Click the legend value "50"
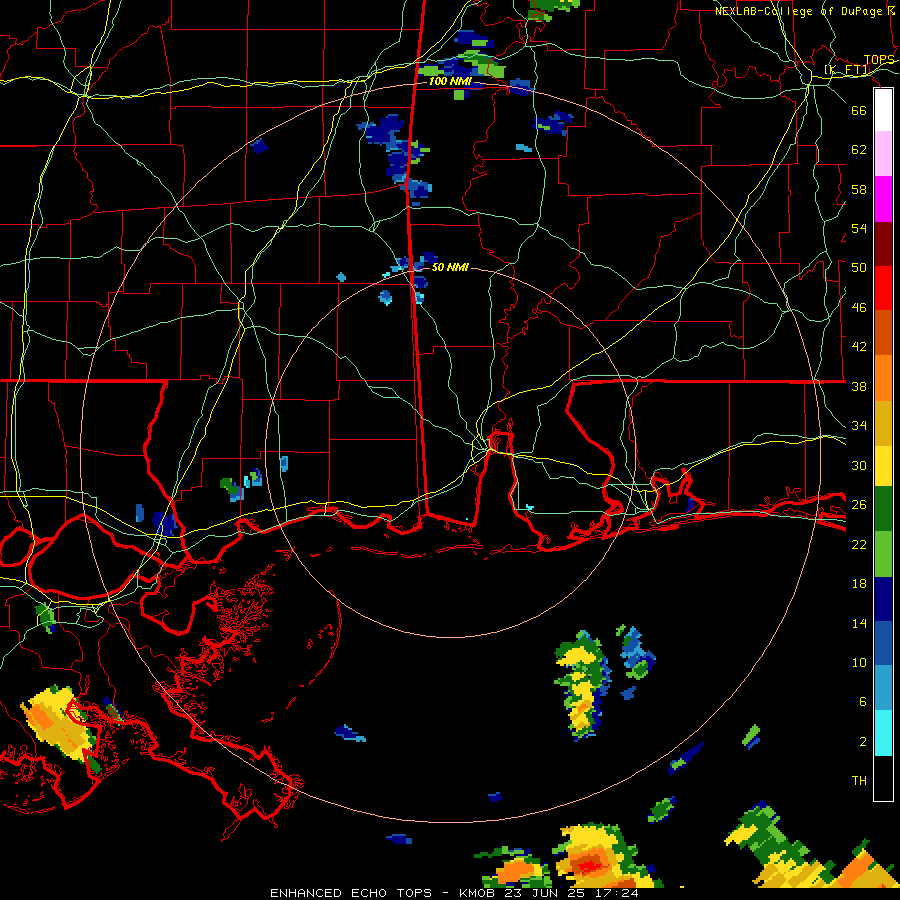Image resolution: width=900 pixels, height=900 pixels. tap(859, 268)
